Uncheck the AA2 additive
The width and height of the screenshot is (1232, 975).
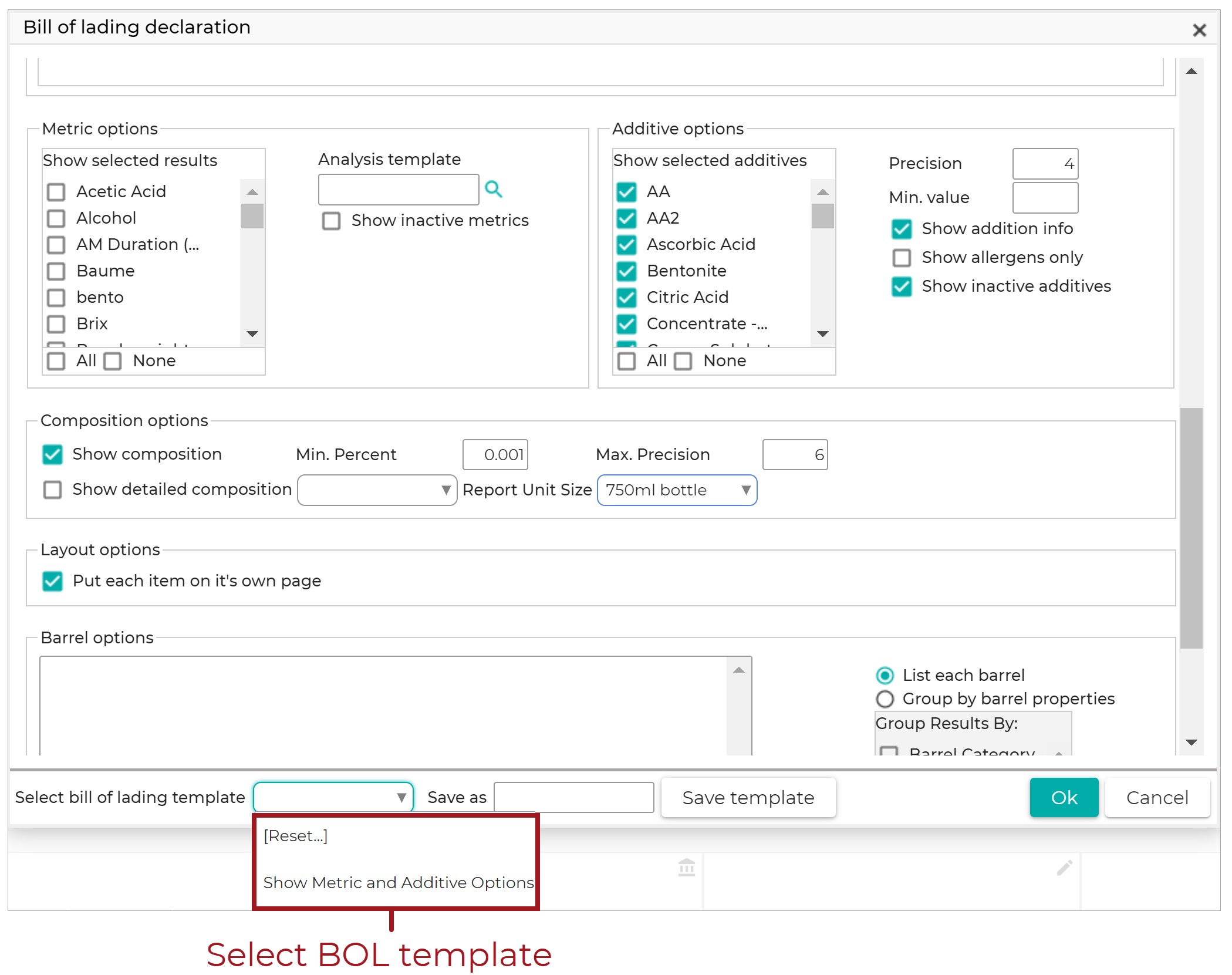[627, 218]
